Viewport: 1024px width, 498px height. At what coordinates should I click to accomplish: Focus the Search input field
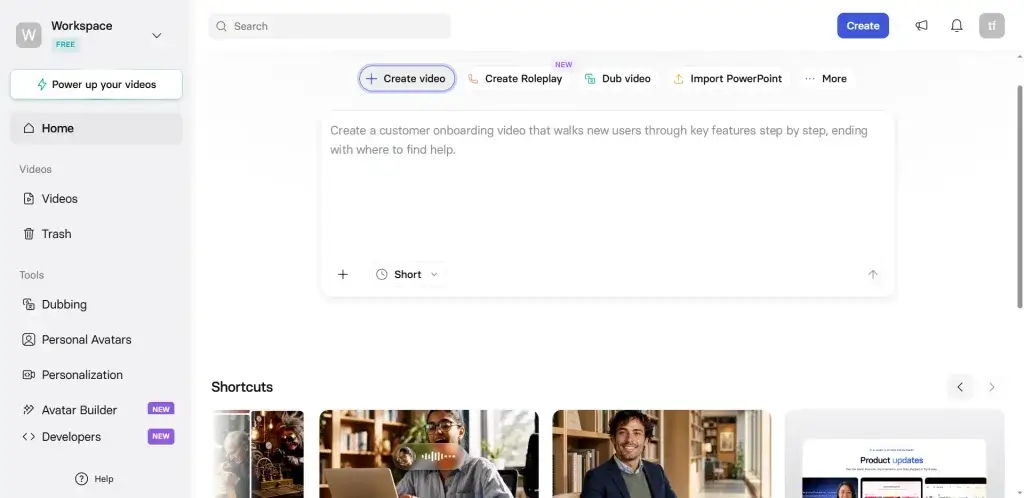tap(330, 26)
